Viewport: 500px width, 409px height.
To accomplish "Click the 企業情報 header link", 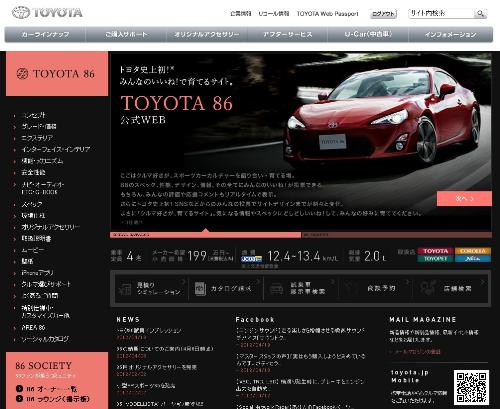I will pyautogui.click(x=240, y=14).
